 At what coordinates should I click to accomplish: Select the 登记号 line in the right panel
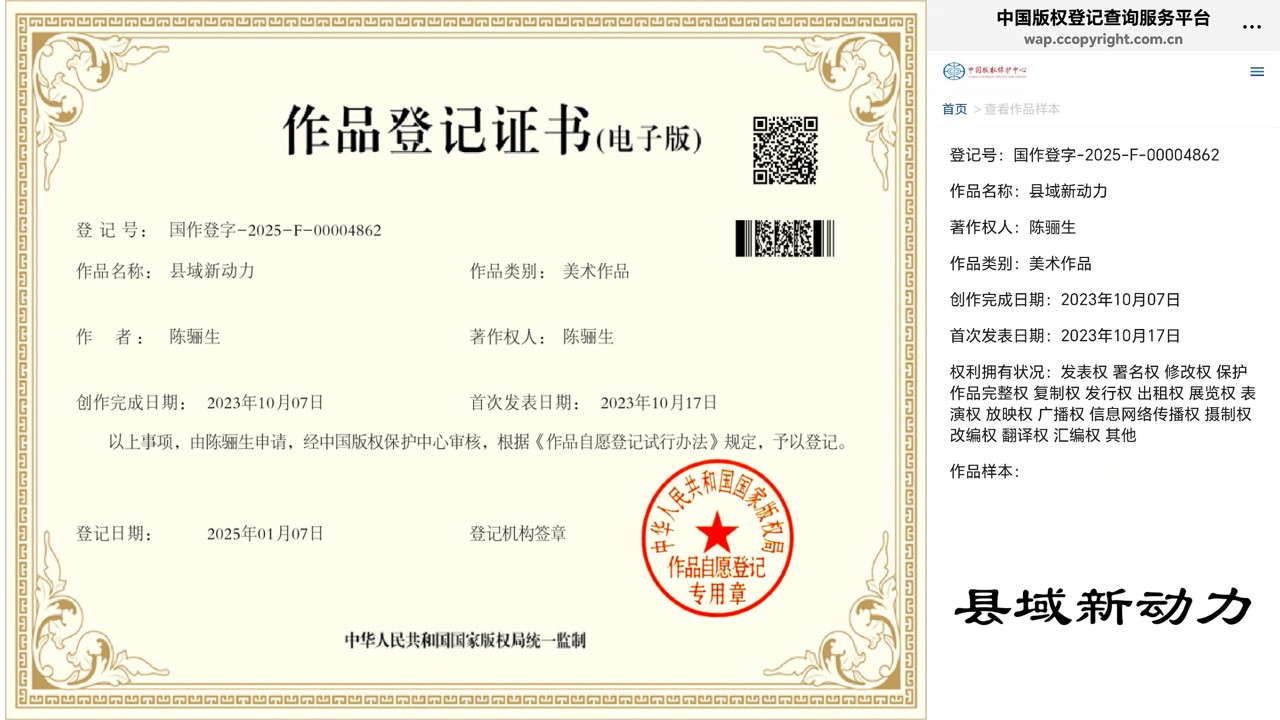coord(1084,155)
